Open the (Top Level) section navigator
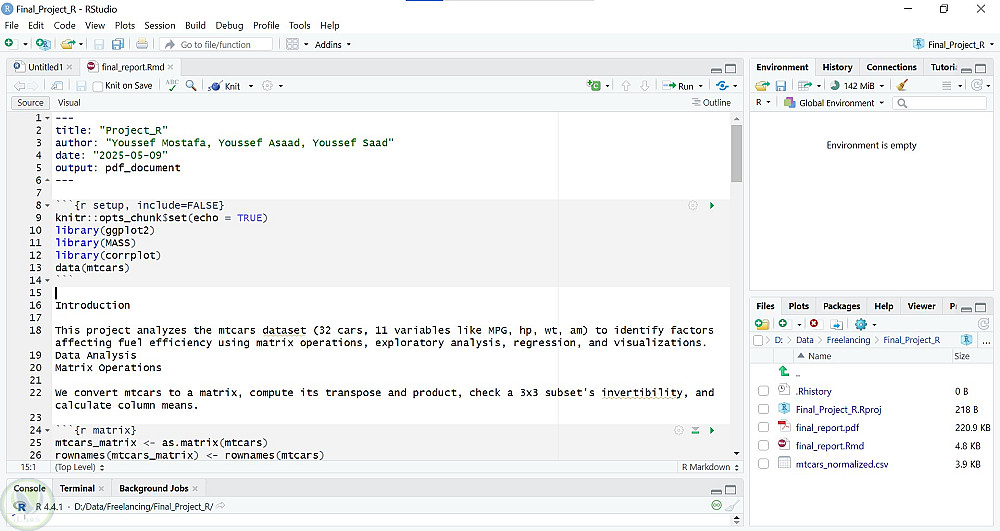Screen dimensions: 1000x531 [79, 467]
